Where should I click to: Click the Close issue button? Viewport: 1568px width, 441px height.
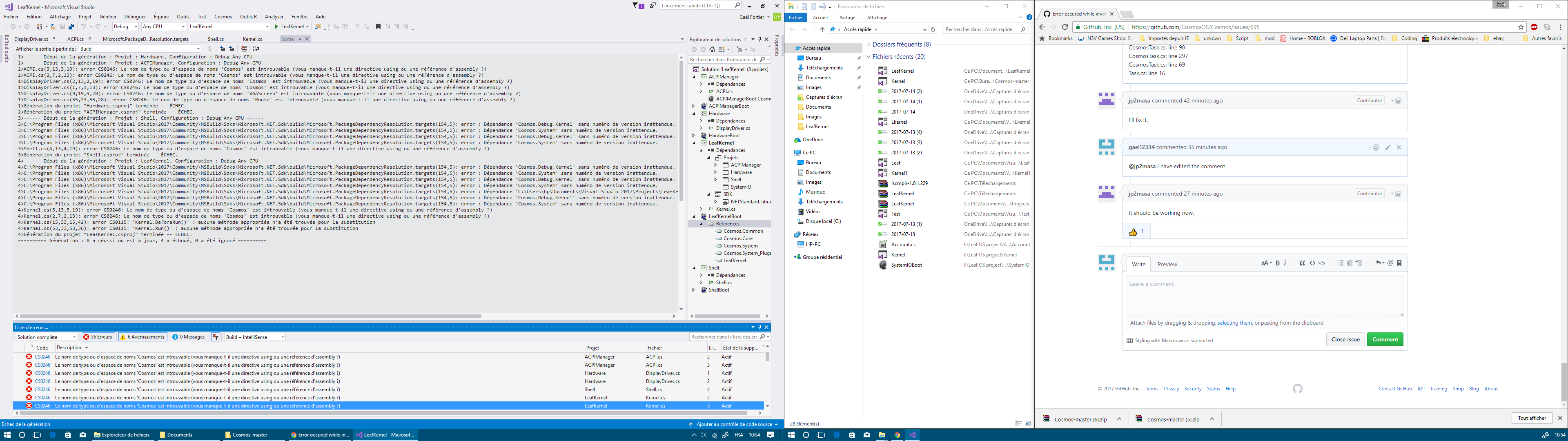(x=1345, y=339)
